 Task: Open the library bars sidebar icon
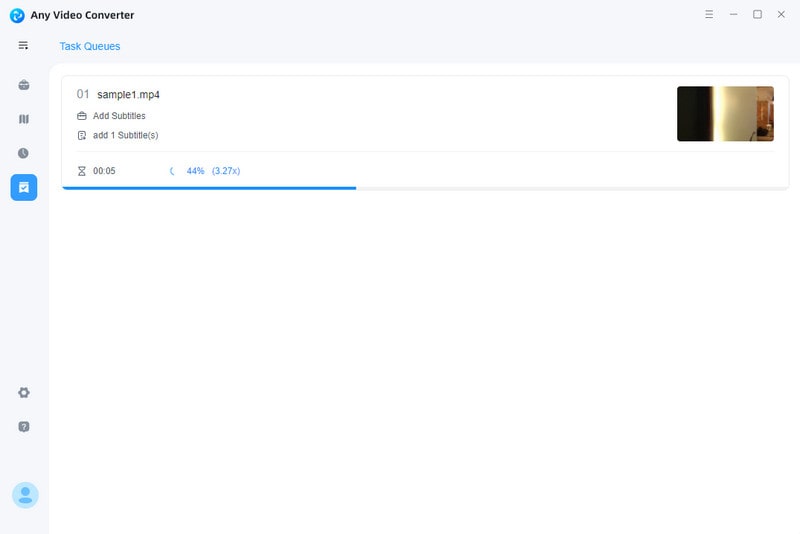[x=23, y=119]
